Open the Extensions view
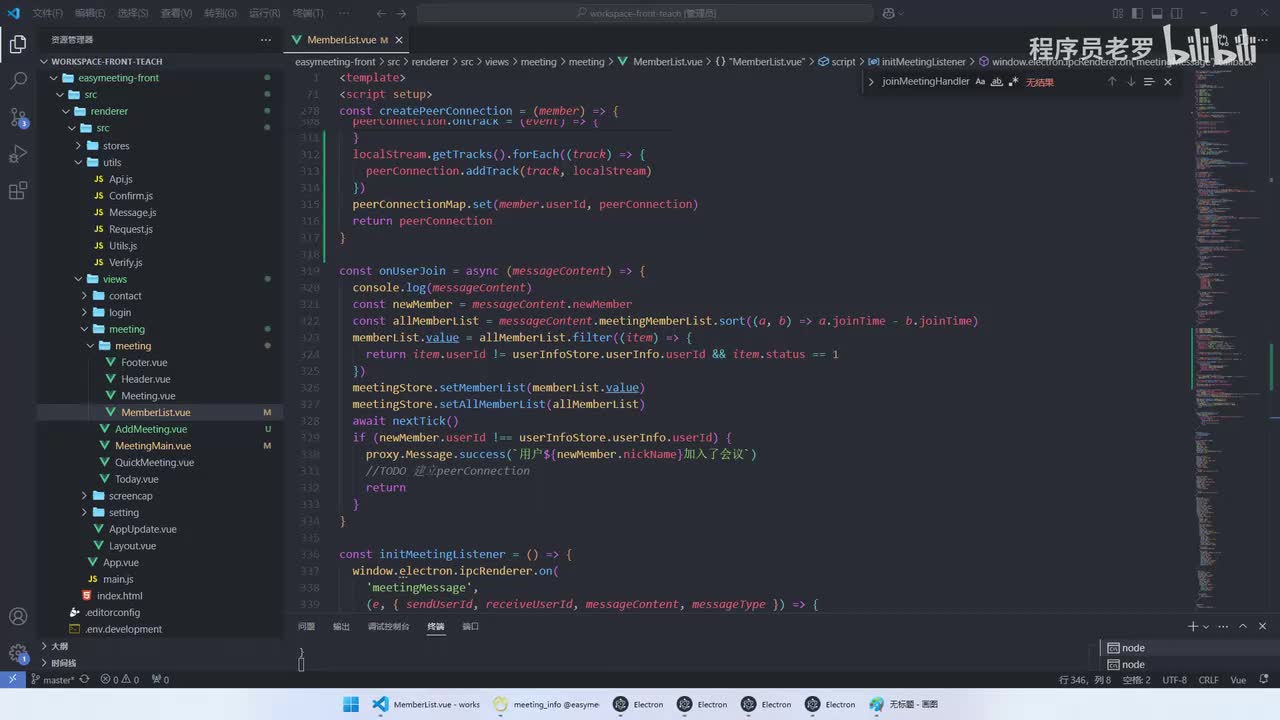This screenshot has width=1280, height=720. [x=18, y=190]
